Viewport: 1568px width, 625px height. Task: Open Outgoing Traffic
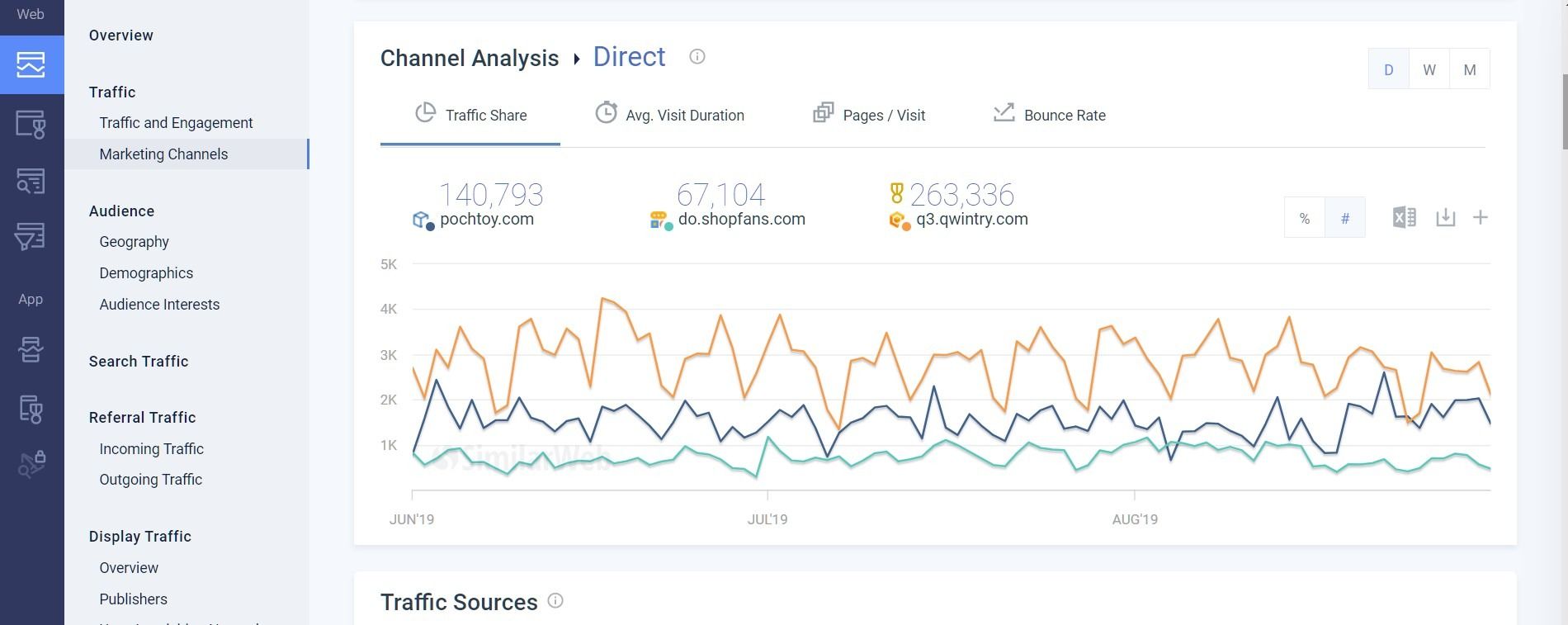click(150, 480)
